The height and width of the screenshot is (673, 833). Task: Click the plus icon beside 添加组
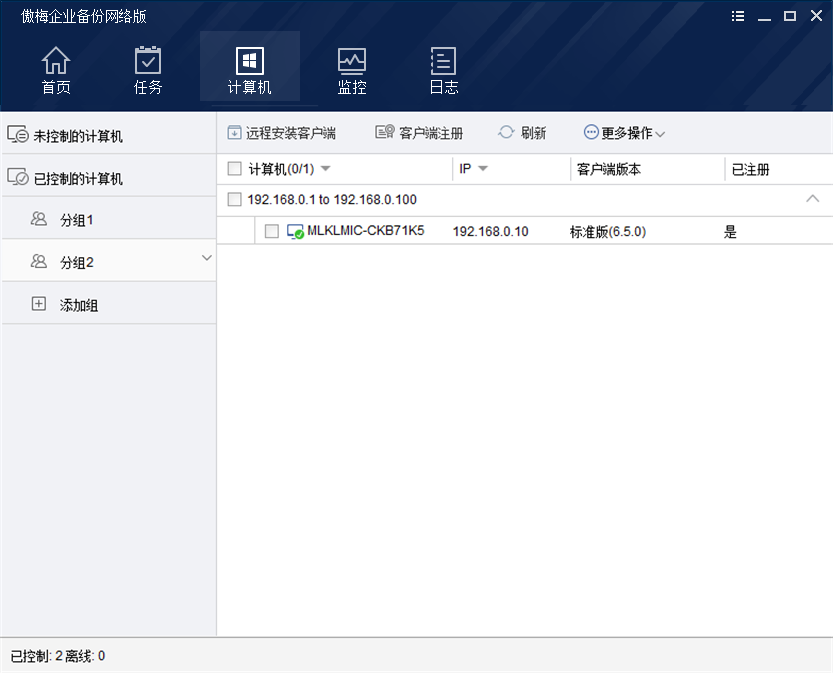click(x=39, y=304)
